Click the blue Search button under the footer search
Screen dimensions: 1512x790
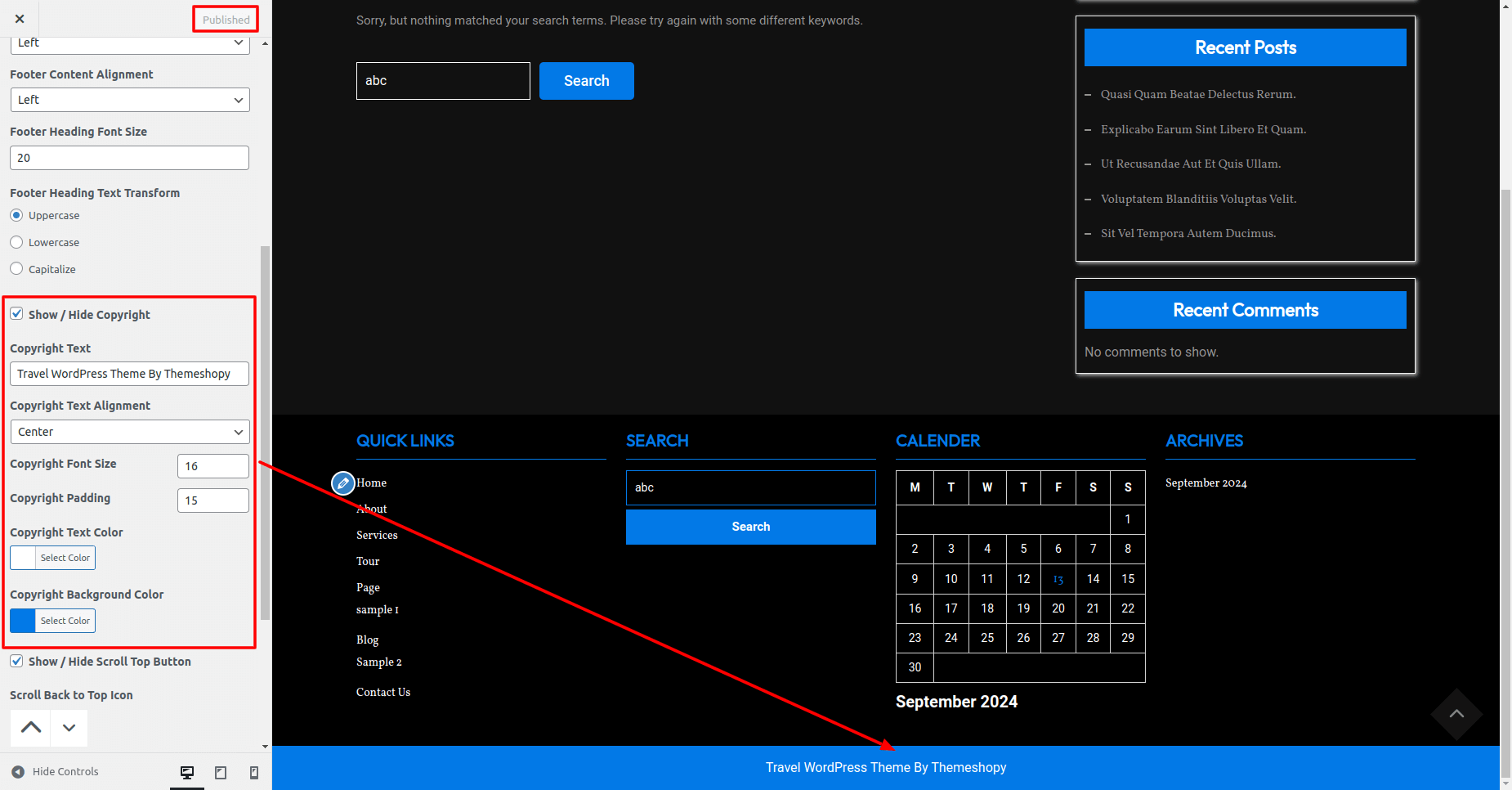[x=750, y=527]
